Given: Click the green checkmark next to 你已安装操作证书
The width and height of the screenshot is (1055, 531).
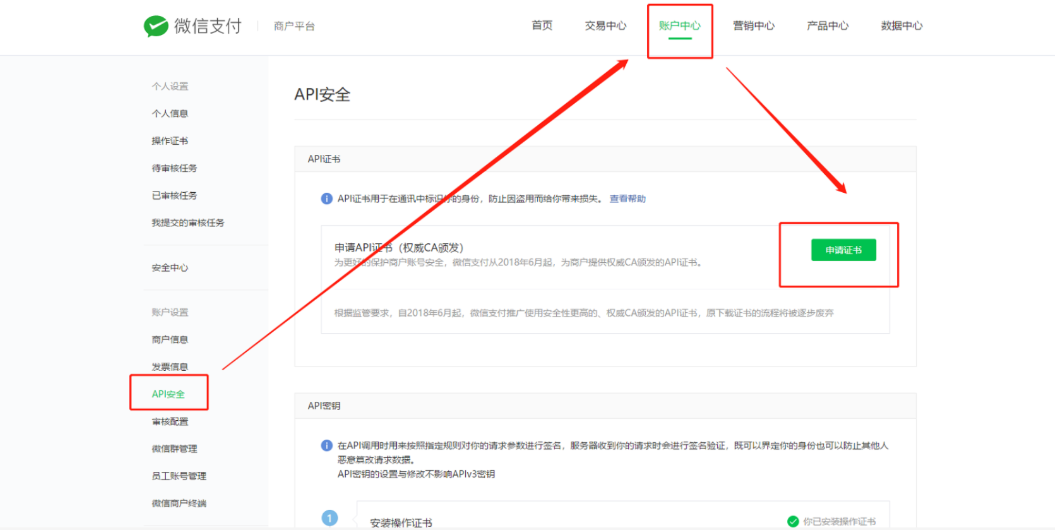Looking at the screenshot, I should pyautogui.click(x=793, y=522).
